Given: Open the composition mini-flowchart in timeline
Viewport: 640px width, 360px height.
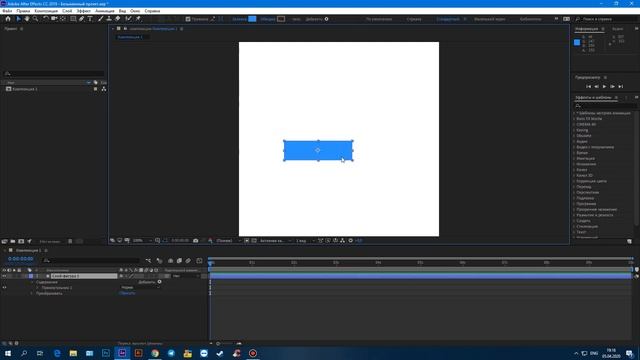Looking at the screenshot, I should tap(148, 260).
